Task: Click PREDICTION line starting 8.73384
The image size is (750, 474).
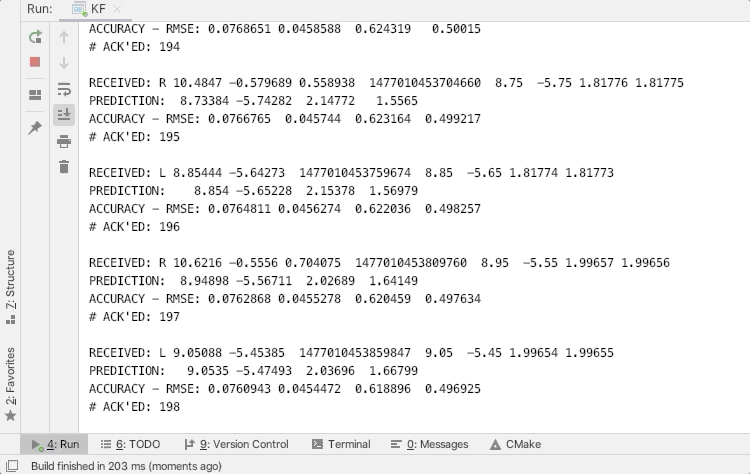Action: click(x=254, y=101)
